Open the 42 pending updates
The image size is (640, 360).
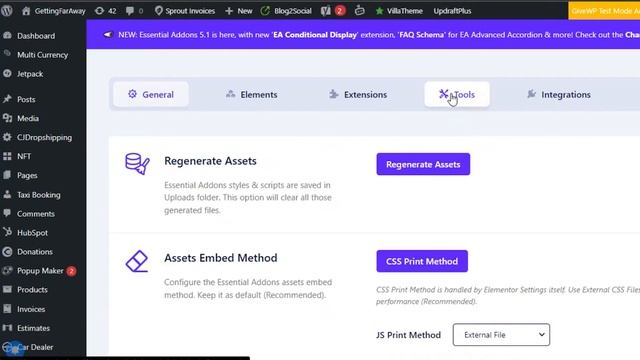click(x=105, y=11)
